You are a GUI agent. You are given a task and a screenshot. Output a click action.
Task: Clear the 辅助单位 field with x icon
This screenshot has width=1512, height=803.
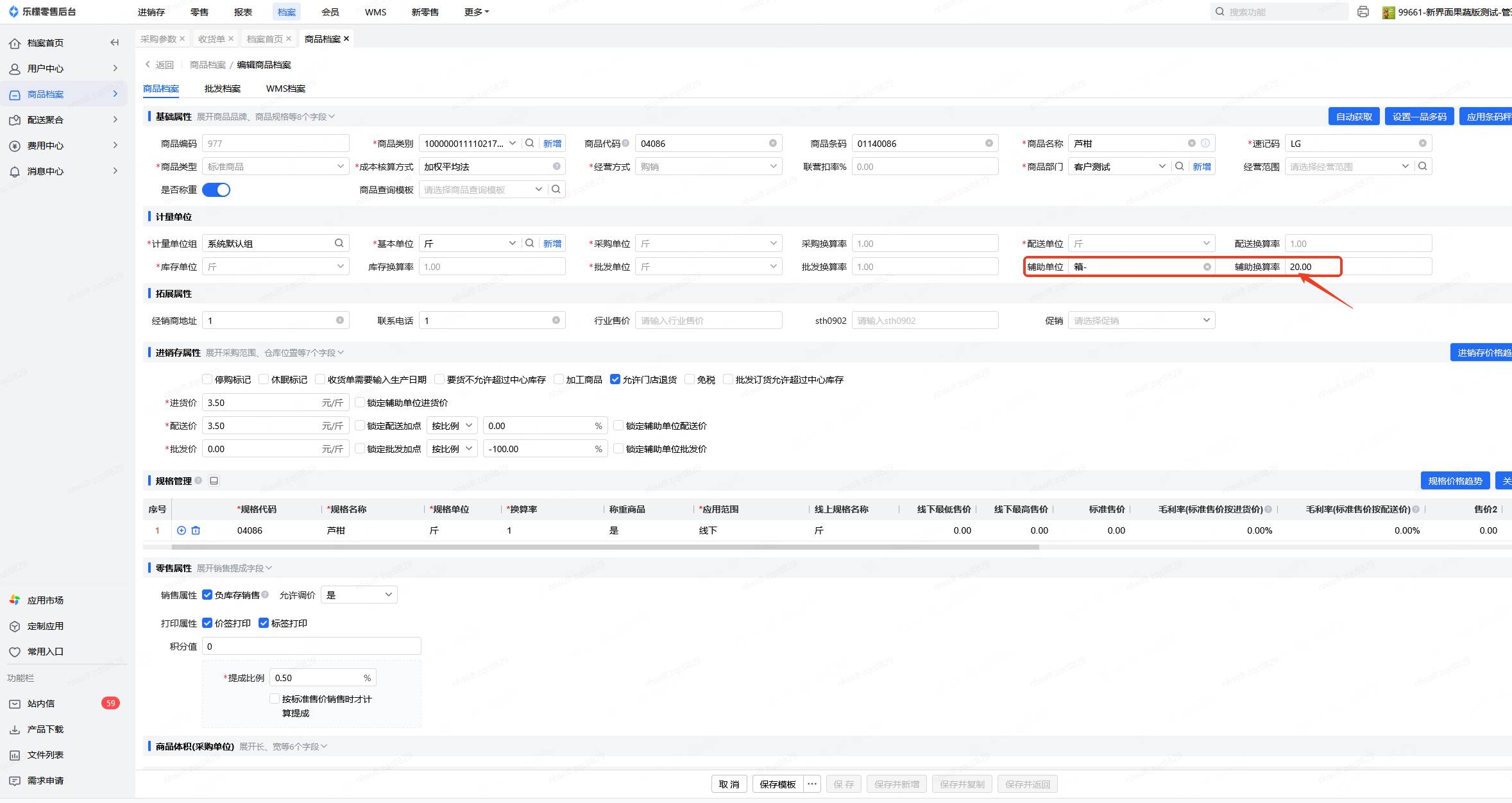click(1207, 267)
